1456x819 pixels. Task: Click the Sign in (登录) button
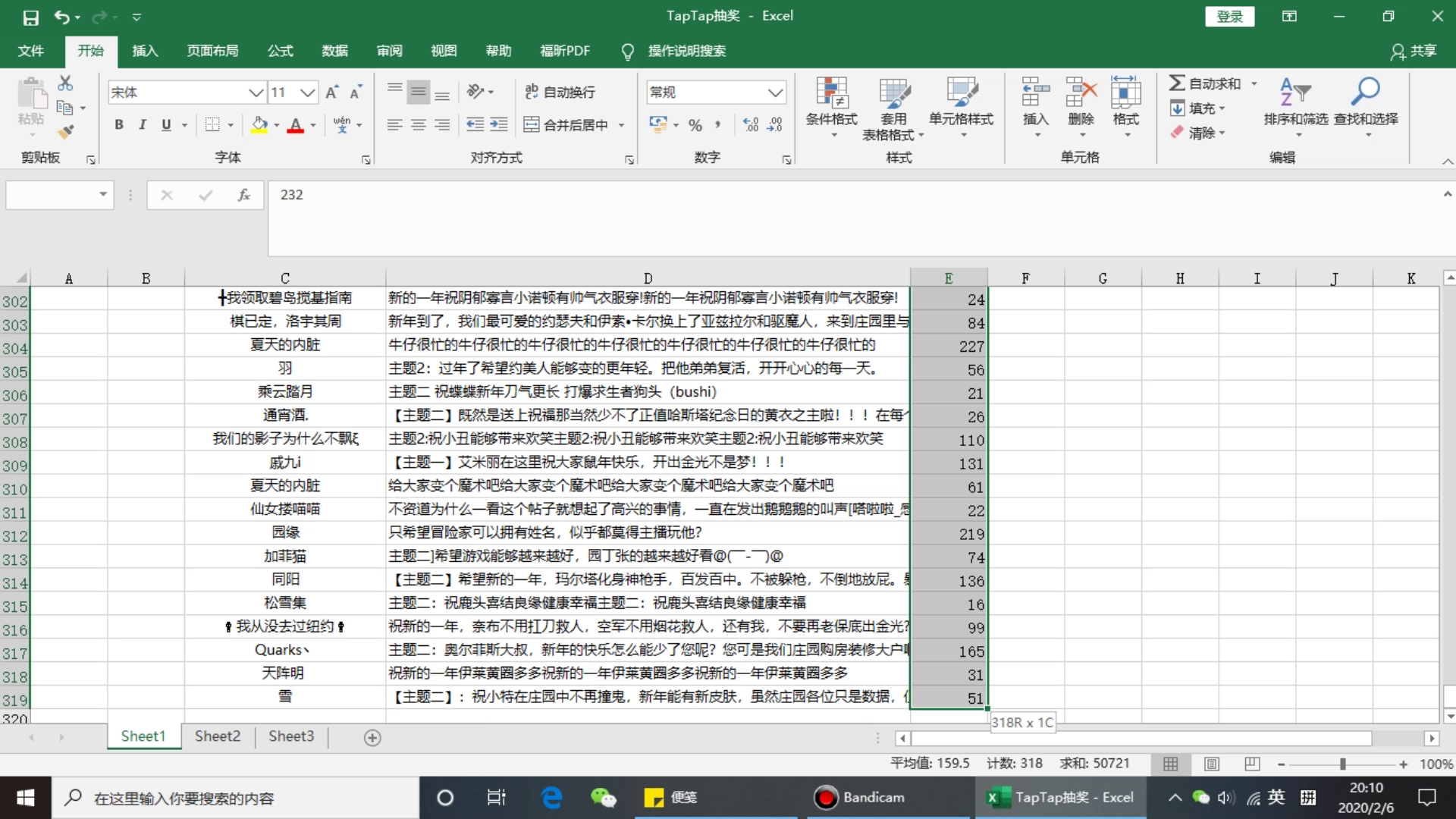tap(1229, 17)
